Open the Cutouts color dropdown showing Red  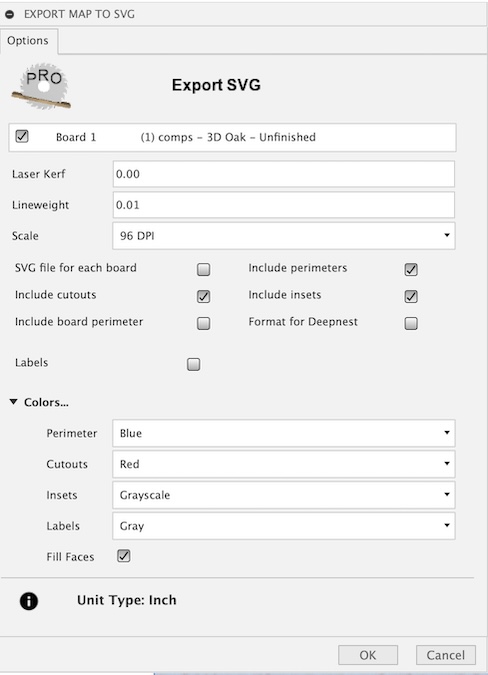[x=284, y=464]
